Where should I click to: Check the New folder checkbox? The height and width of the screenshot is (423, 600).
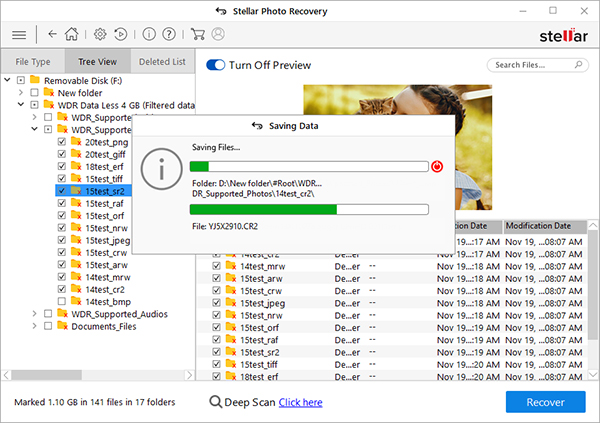point(34,93)
